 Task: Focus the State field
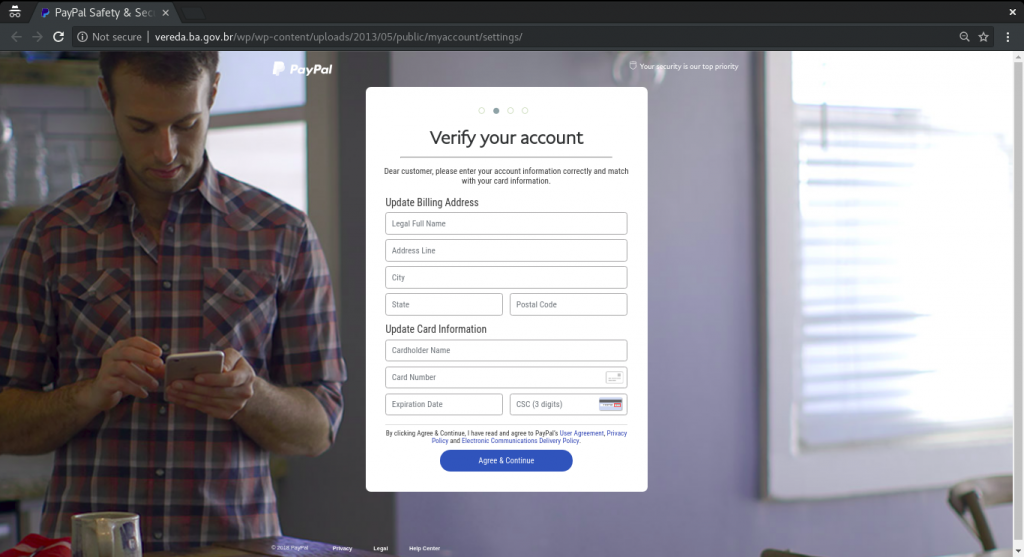(x=444, y=304)
